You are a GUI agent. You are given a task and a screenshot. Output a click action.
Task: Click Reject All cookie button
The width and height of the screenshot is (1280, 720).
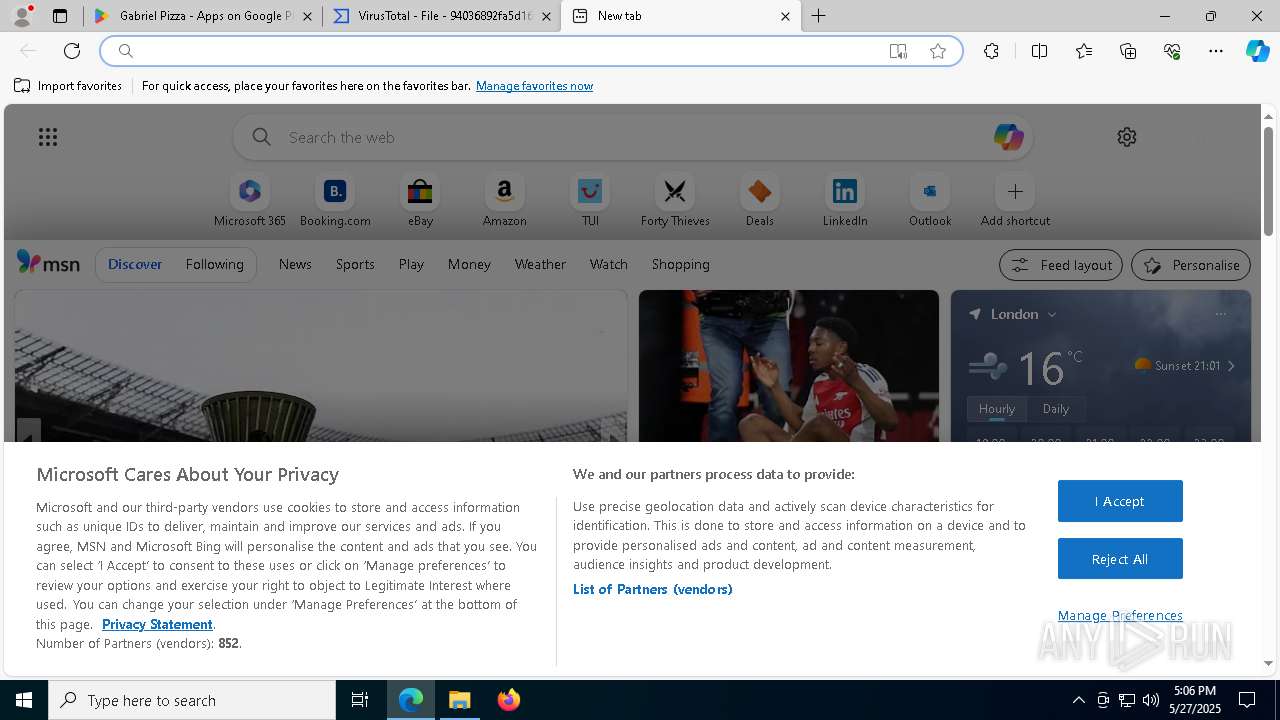[1120, 559]
